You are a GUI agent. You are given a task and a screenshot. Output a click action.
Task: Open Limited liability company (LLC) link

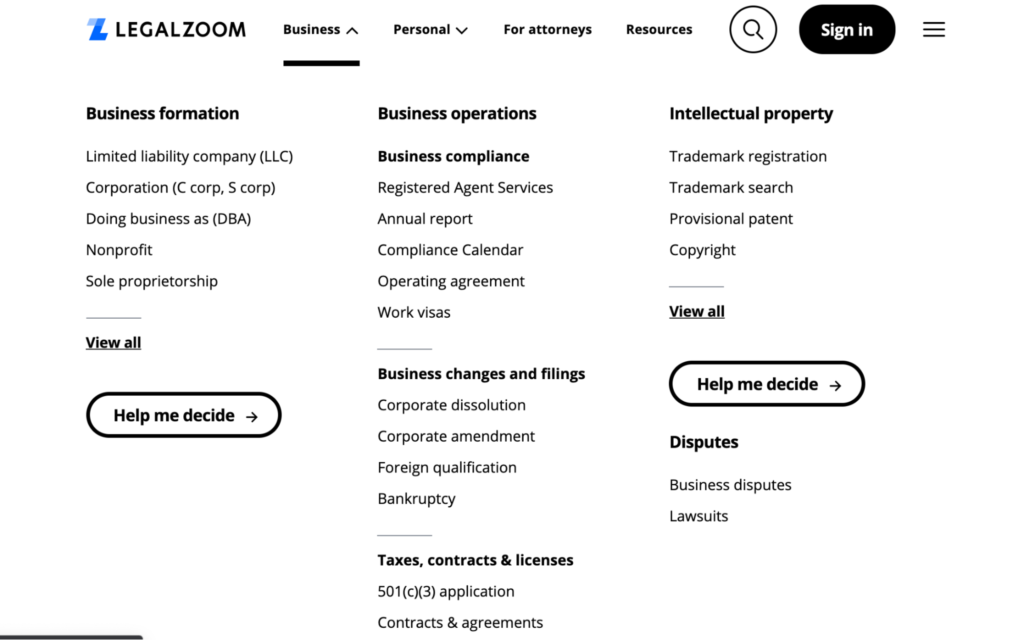point(189,156)
